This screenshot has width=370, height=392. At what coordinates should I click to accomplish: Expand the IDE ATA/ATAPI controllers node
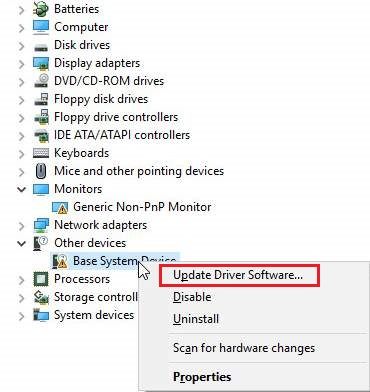pyautogui.click(x=21, y=135)
